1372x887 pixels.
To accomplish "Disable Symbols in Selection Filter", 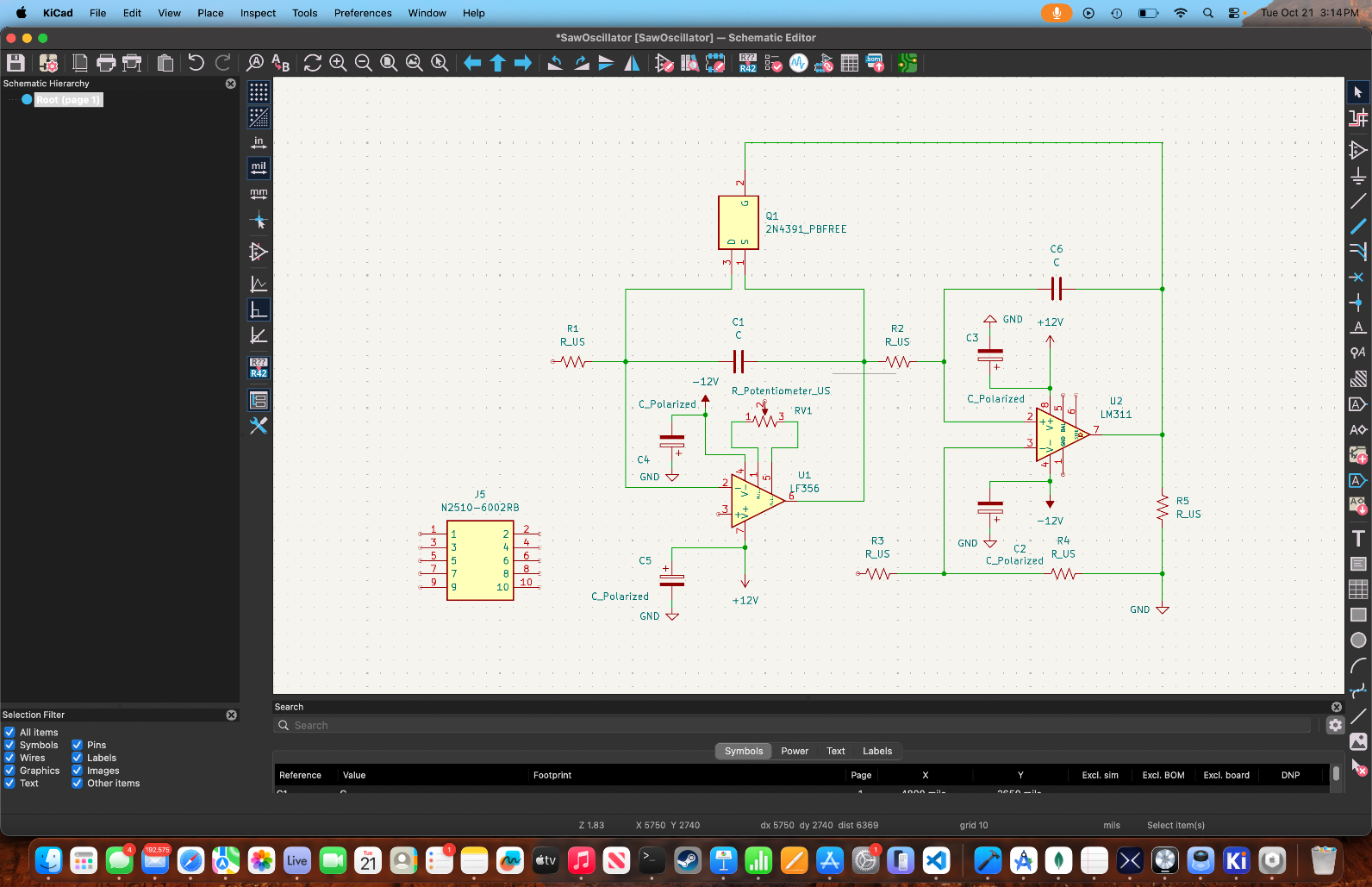I will [x=9, y=745].
